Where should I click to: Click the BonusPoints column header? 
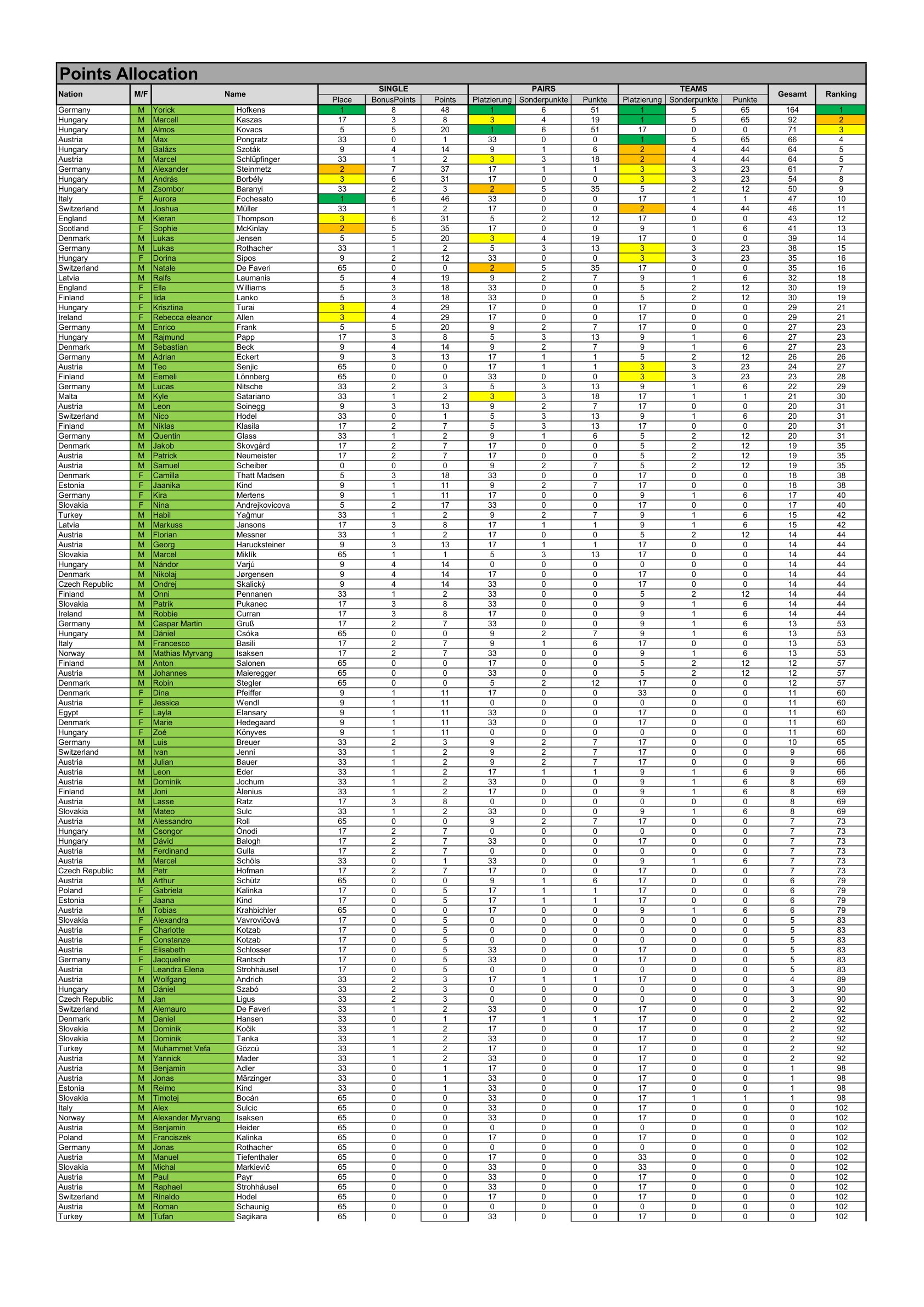(x=393, y=99)
